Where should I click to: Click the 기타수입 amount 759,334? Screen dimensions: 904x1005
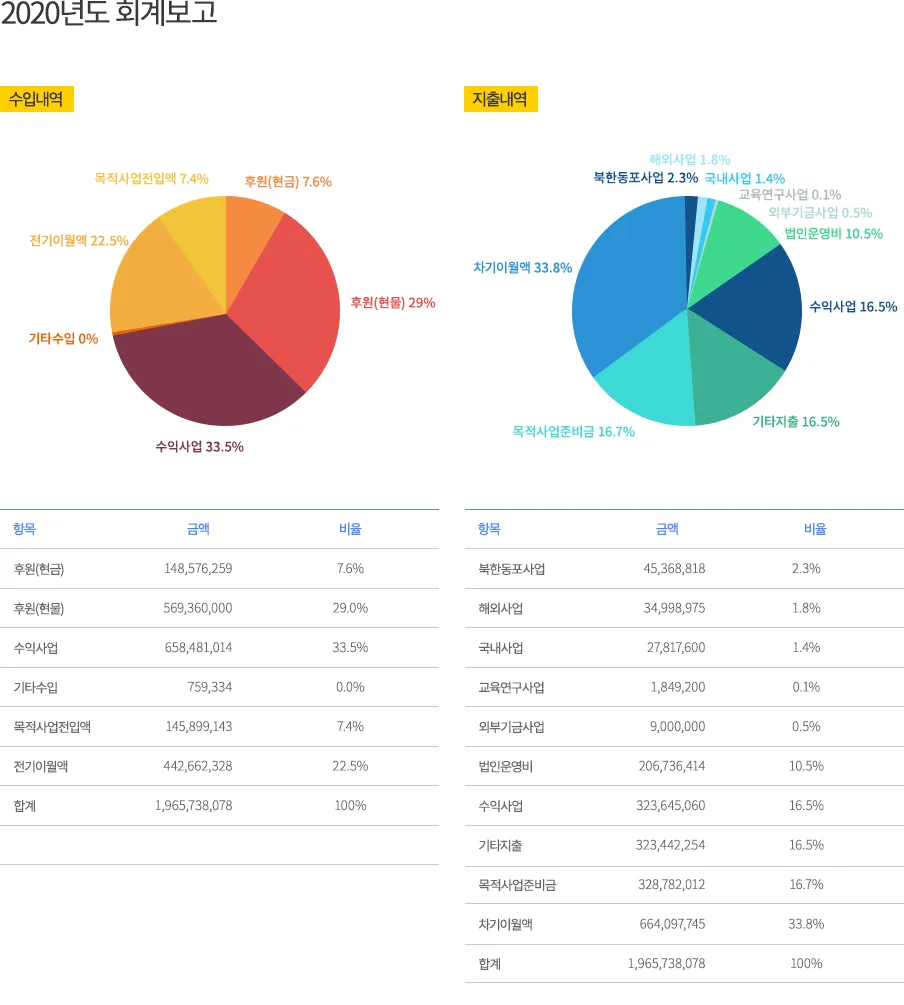pyautogui.click(x=210, y=687)
